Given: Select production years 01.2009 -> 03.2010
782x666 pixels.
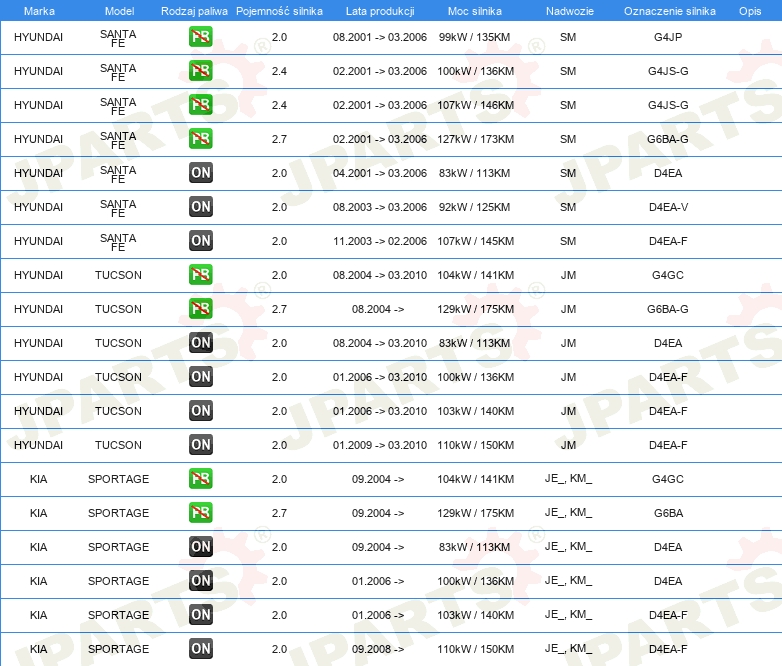Looking at the screenshot, I should pyautogui.click(x=380, y=445).
